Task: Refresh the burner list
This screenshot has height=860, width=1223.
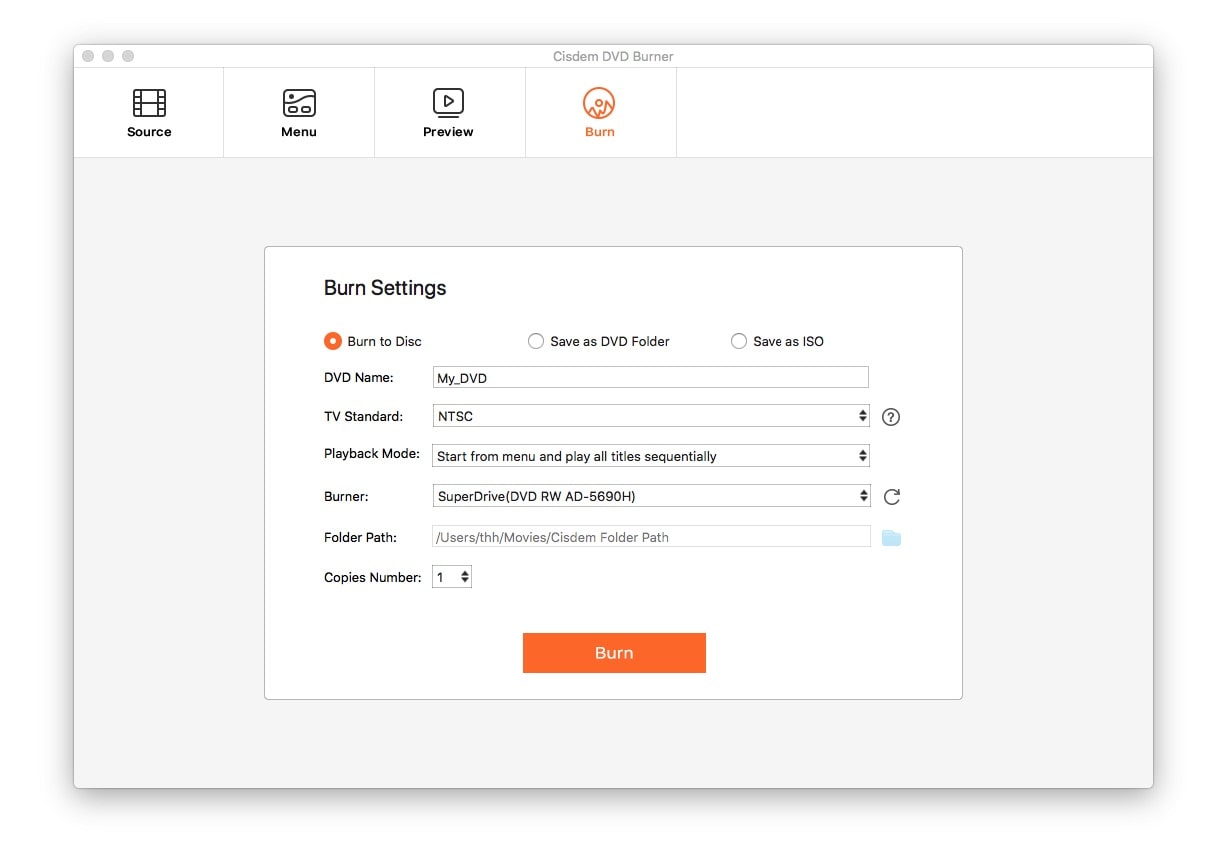Action: pyautogui.click(x=891, y=497)
